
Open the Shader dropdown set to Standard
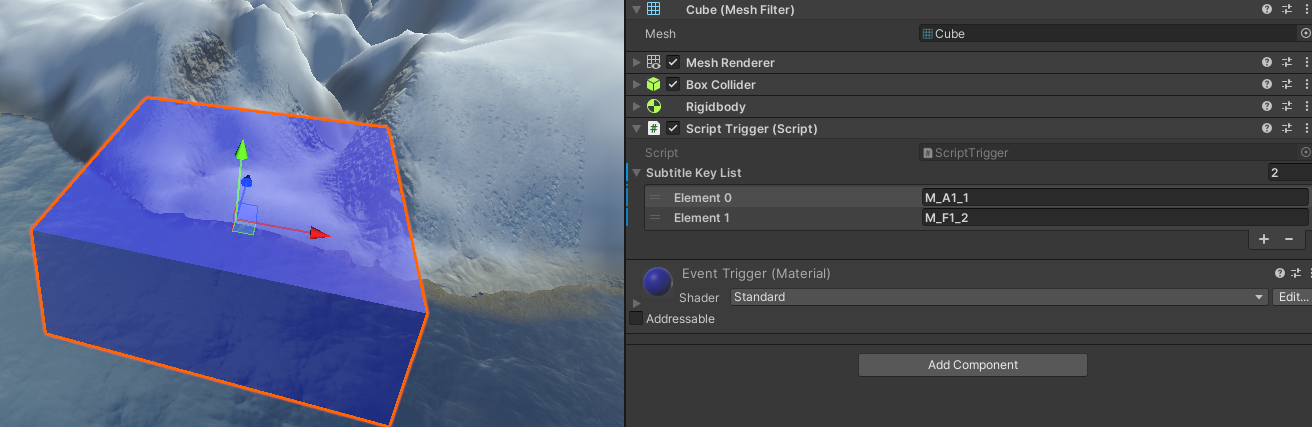pyautogui.click(x=999, y=297)
